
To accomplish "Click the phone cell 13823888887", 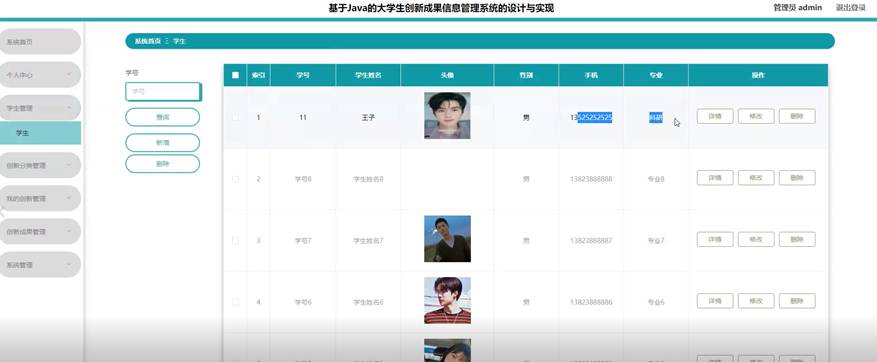I will [591, 241].
